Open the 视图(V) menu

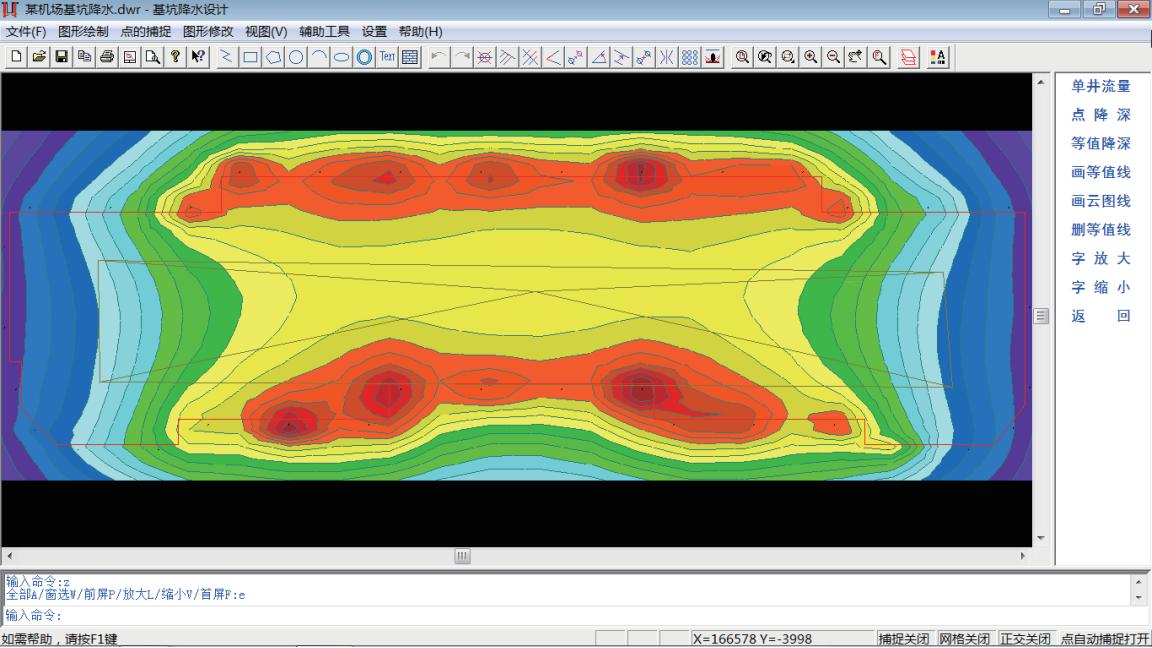(x=266, y=32)
